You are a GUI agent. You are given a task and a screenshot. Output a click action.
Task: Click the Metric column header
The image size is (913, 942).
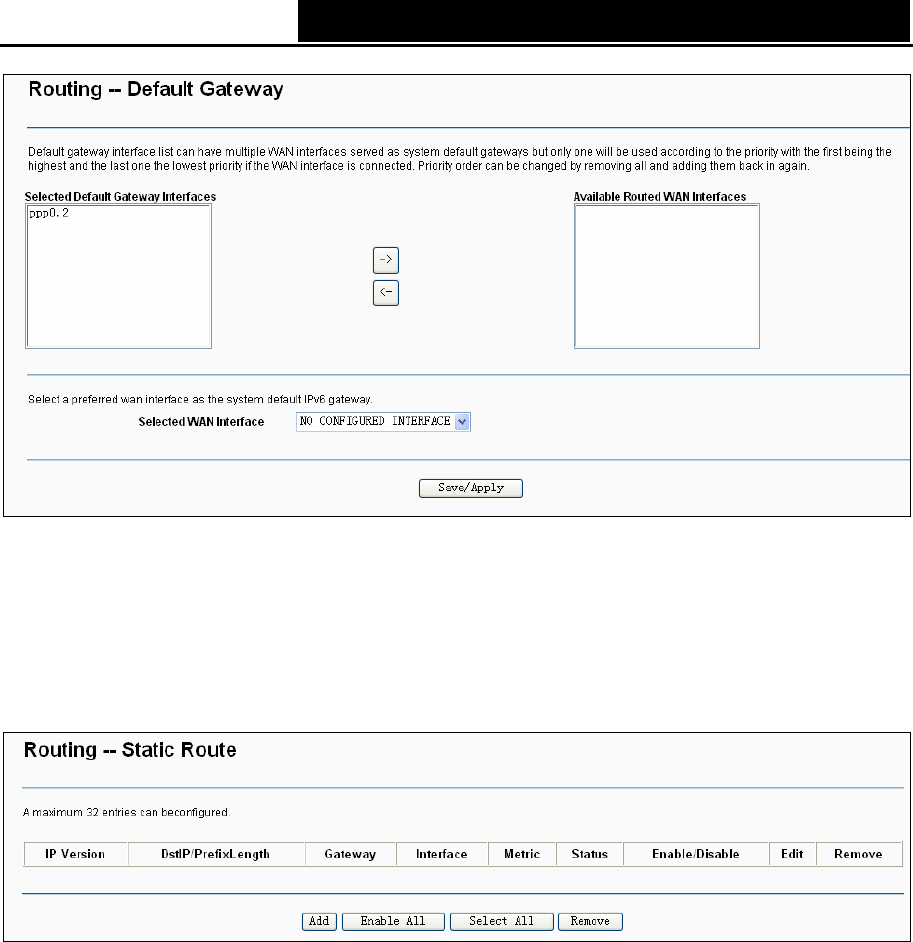(522, 854)
